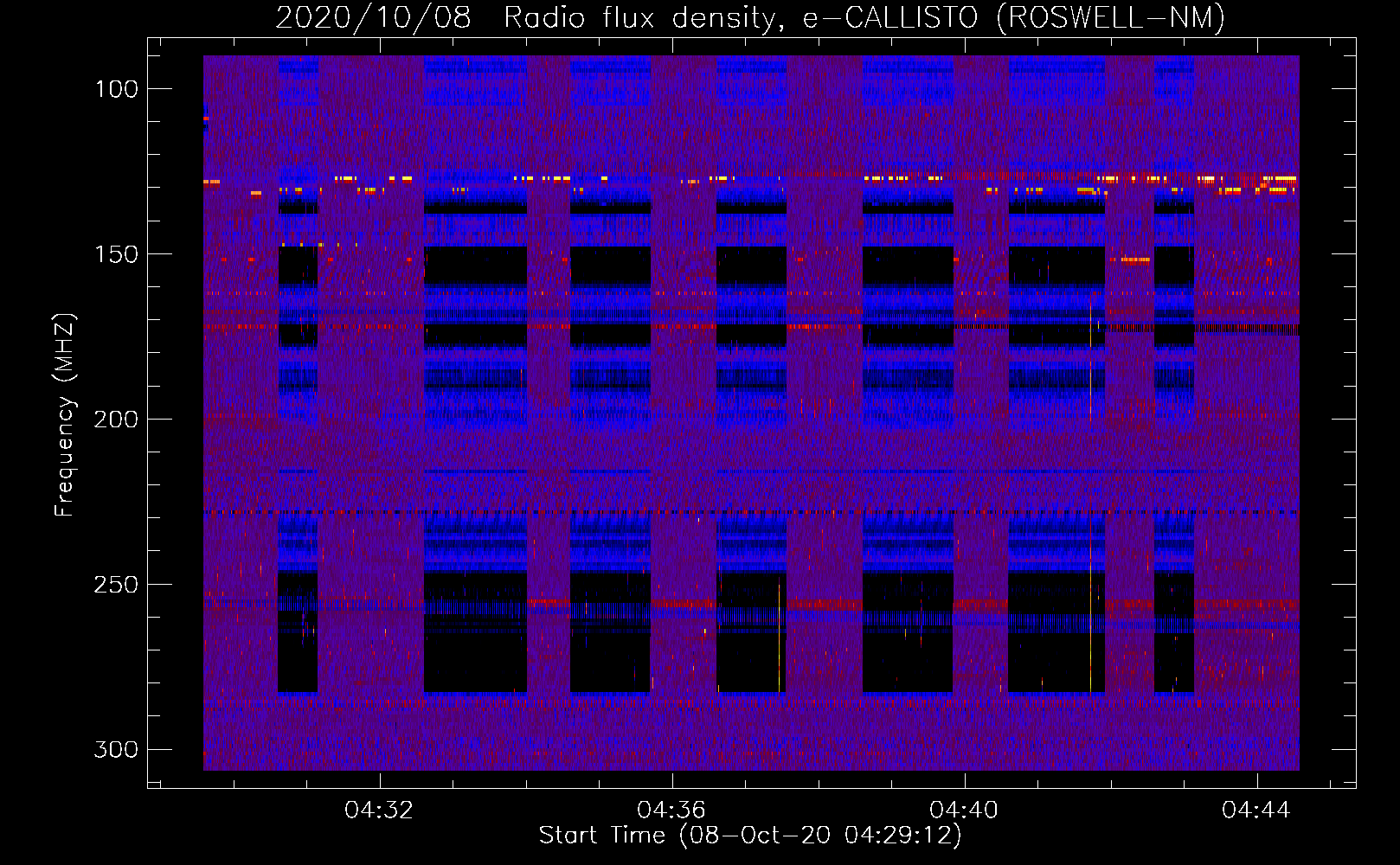Click the 04:36 time tick label
Image resolution: width=1400 pixels, height=865 pixels.
671,811
